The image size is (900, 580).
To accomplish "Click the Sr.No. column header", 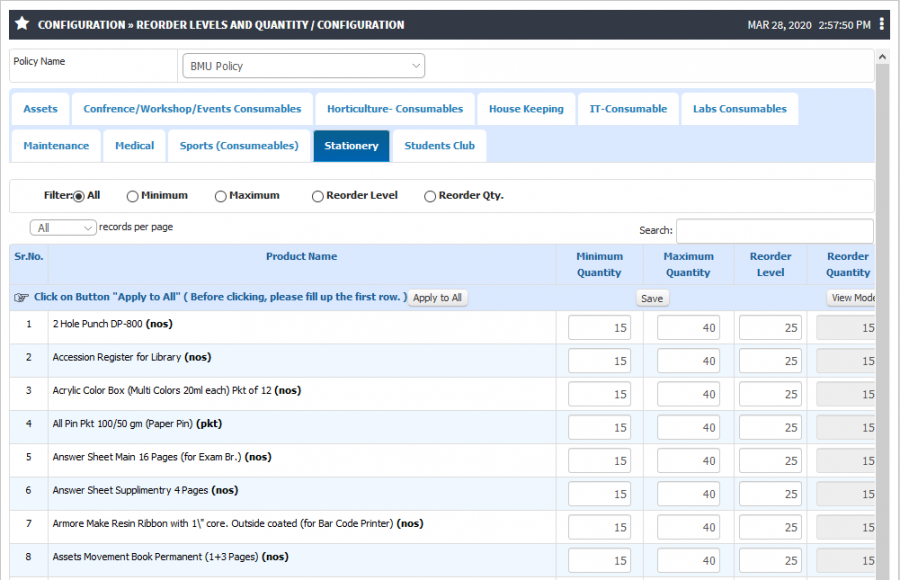I will [29, 257].
